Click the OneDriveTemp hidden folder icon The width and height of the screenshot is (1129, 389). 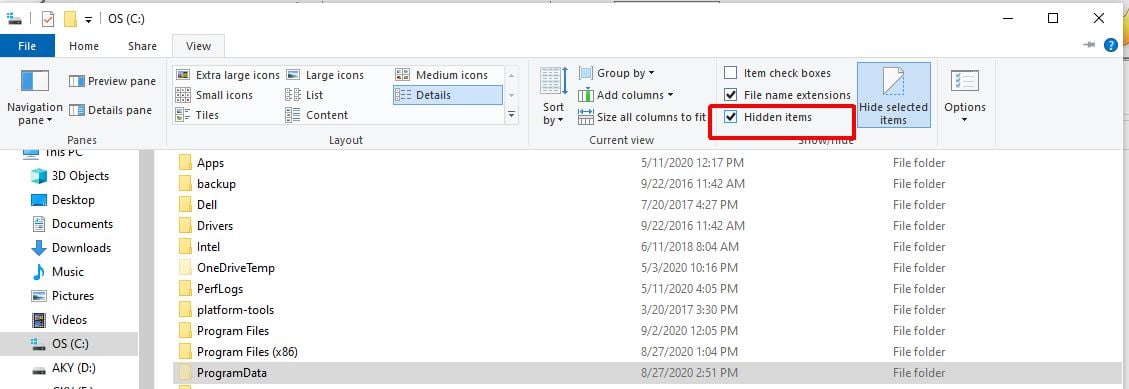[185, 268]
